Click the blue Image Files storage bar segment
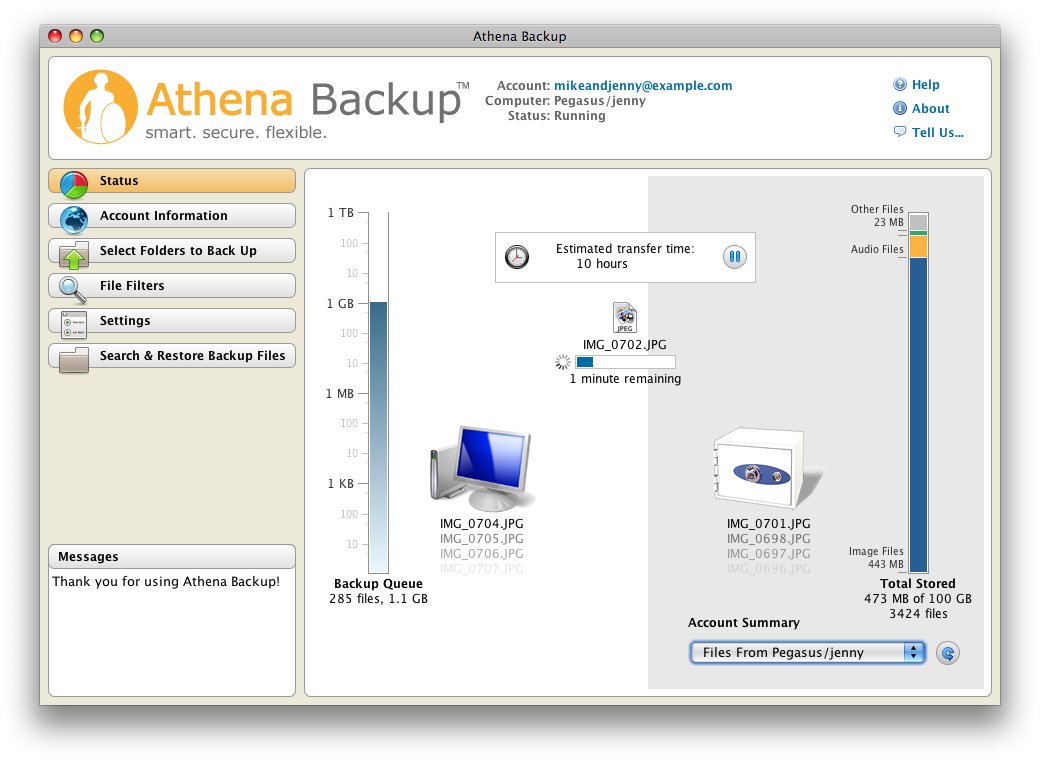 click(918, 414)
